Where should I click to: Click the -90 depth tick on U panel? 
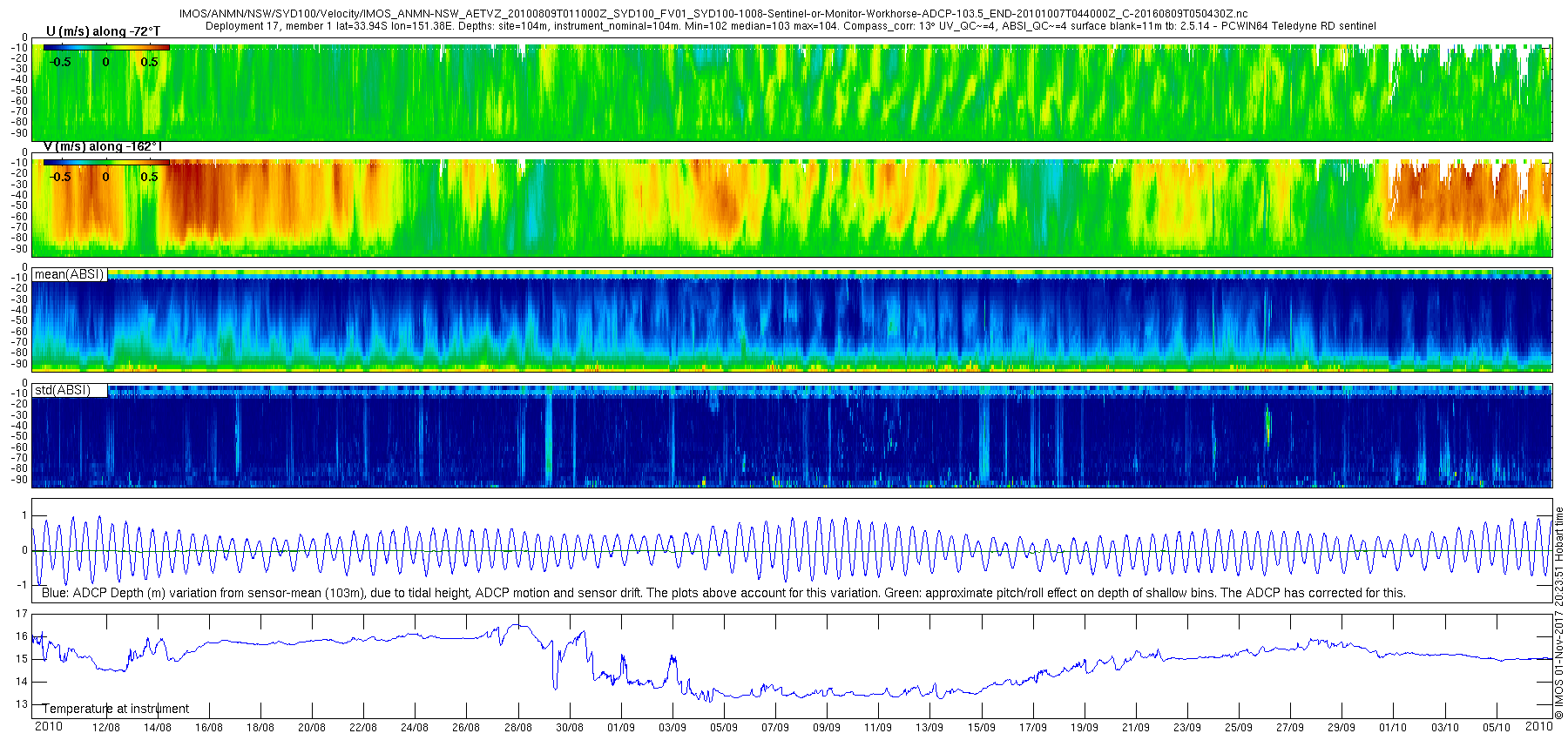tap(18, 133)
